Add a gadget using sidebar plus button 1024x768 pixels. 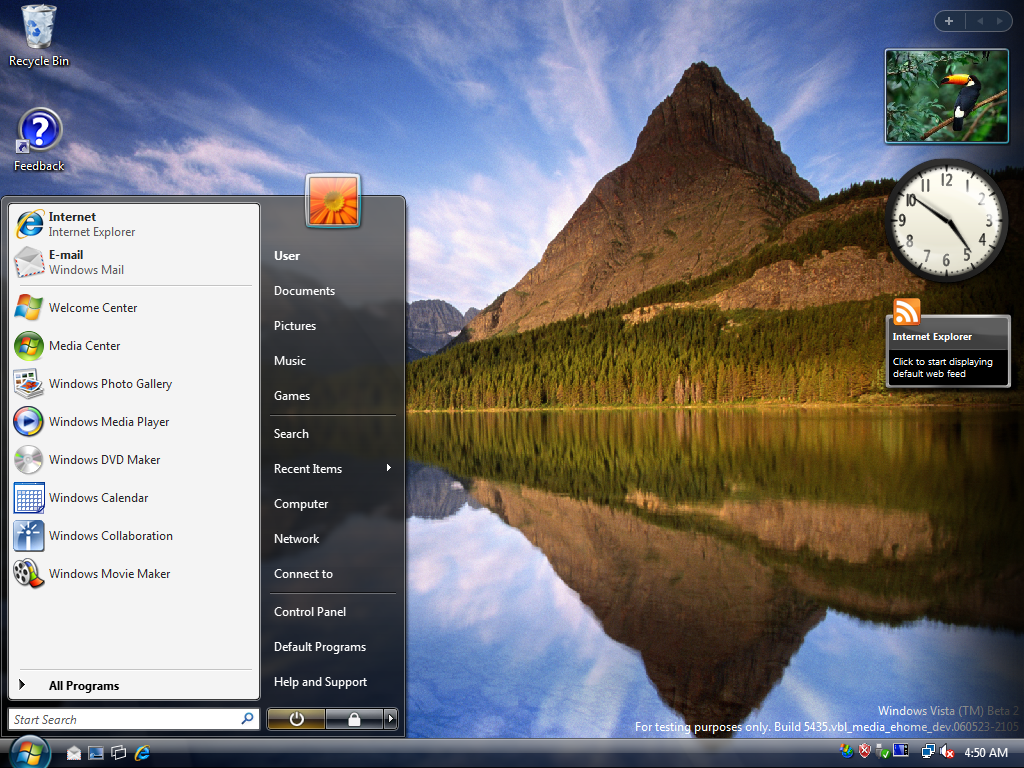pyautogui.click(x=949, y=21)
